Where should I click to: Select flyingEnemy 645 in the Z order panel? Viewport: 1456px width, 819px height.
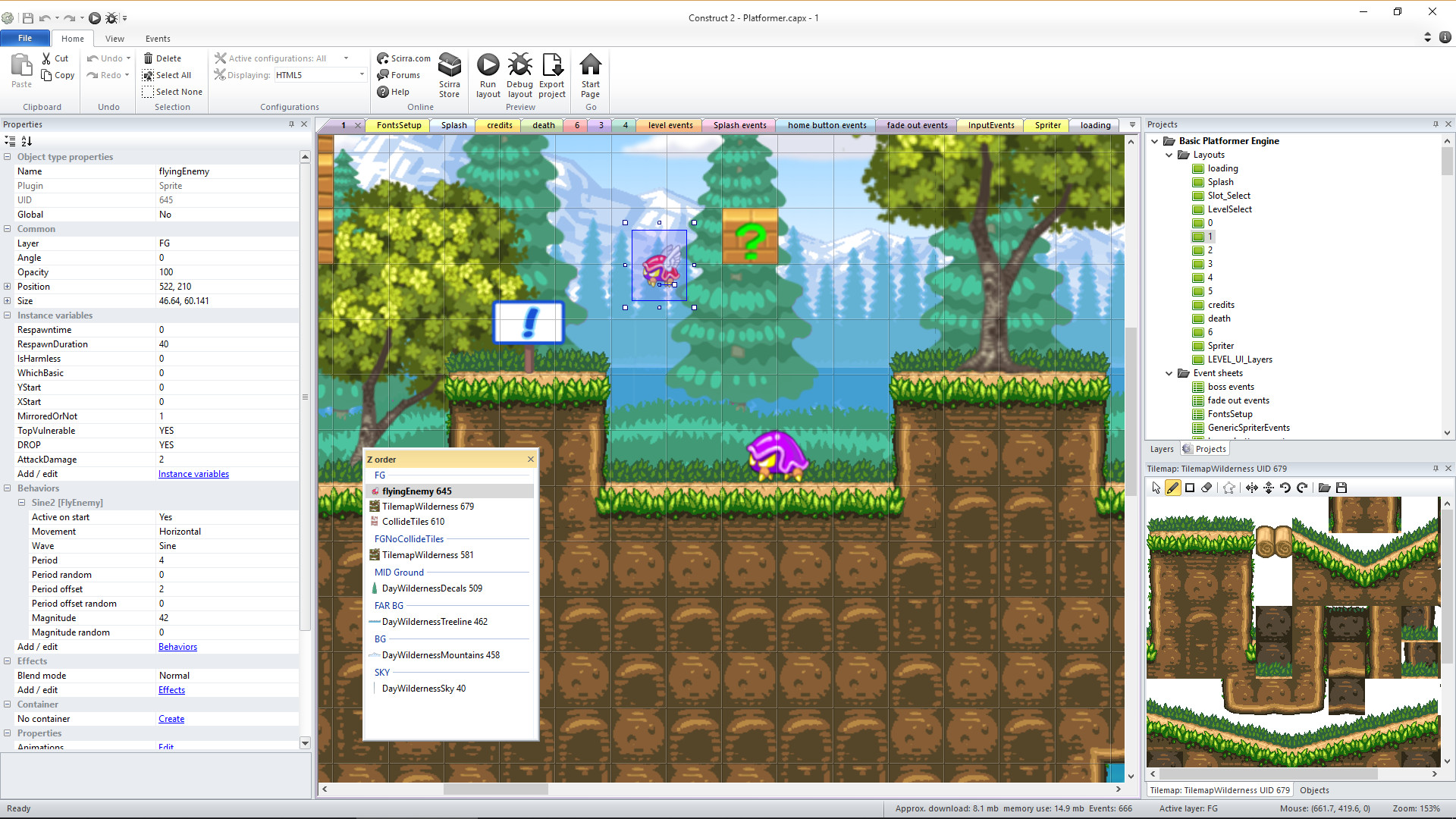click(416, 491)
